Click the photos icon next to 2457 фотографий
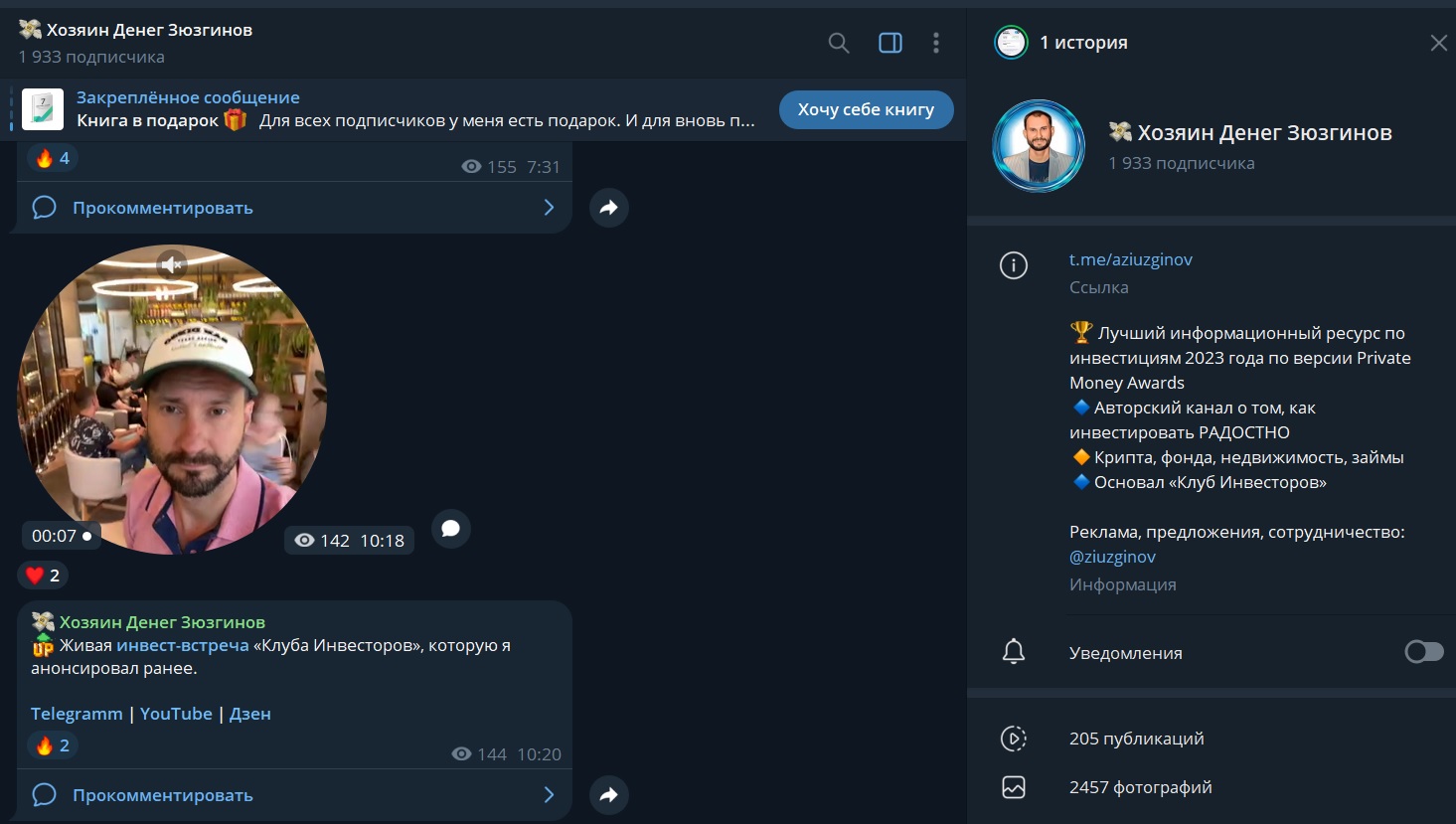 (x=1014, y=787)
